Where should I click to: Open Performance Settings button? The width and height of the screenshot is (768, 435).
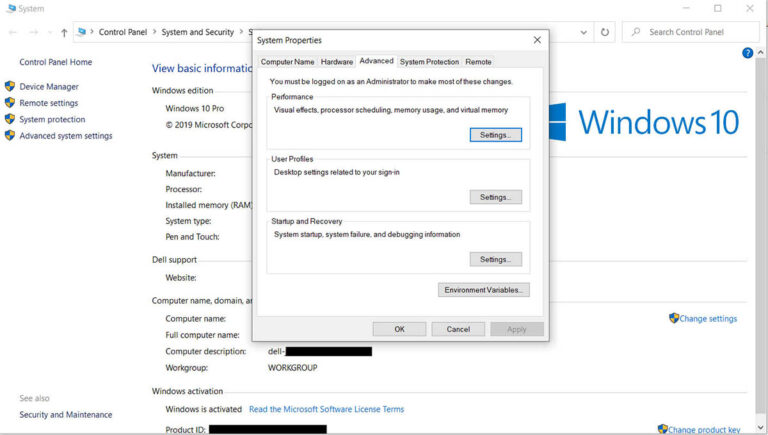click(x=495, y=135)
